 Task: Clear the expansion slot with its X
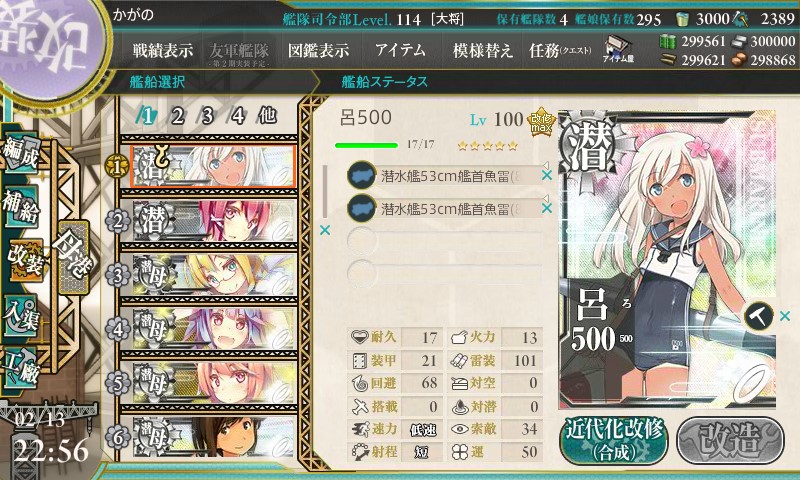[x=785, y=316]
